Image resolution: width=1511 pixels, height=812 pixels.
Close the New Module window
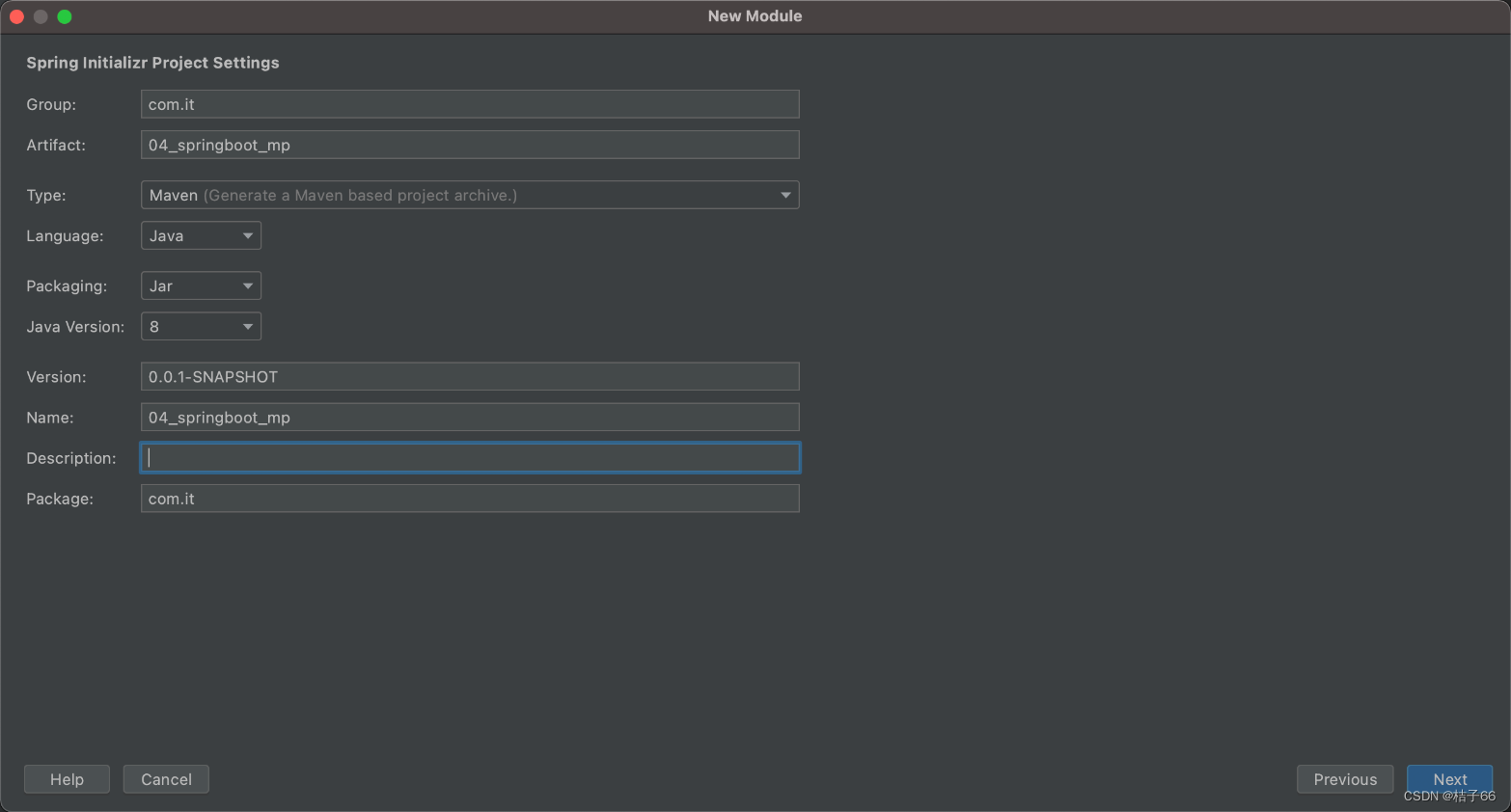tap(16, 16)
